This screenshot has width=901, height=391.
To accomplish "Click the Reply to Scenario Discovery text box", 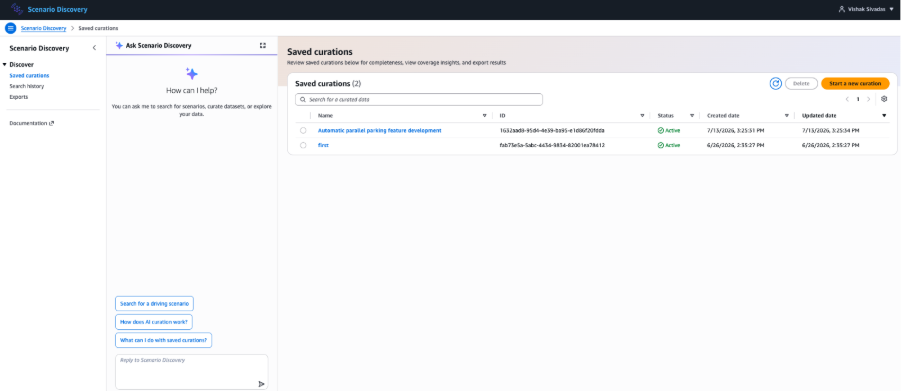I will (192, 372).
